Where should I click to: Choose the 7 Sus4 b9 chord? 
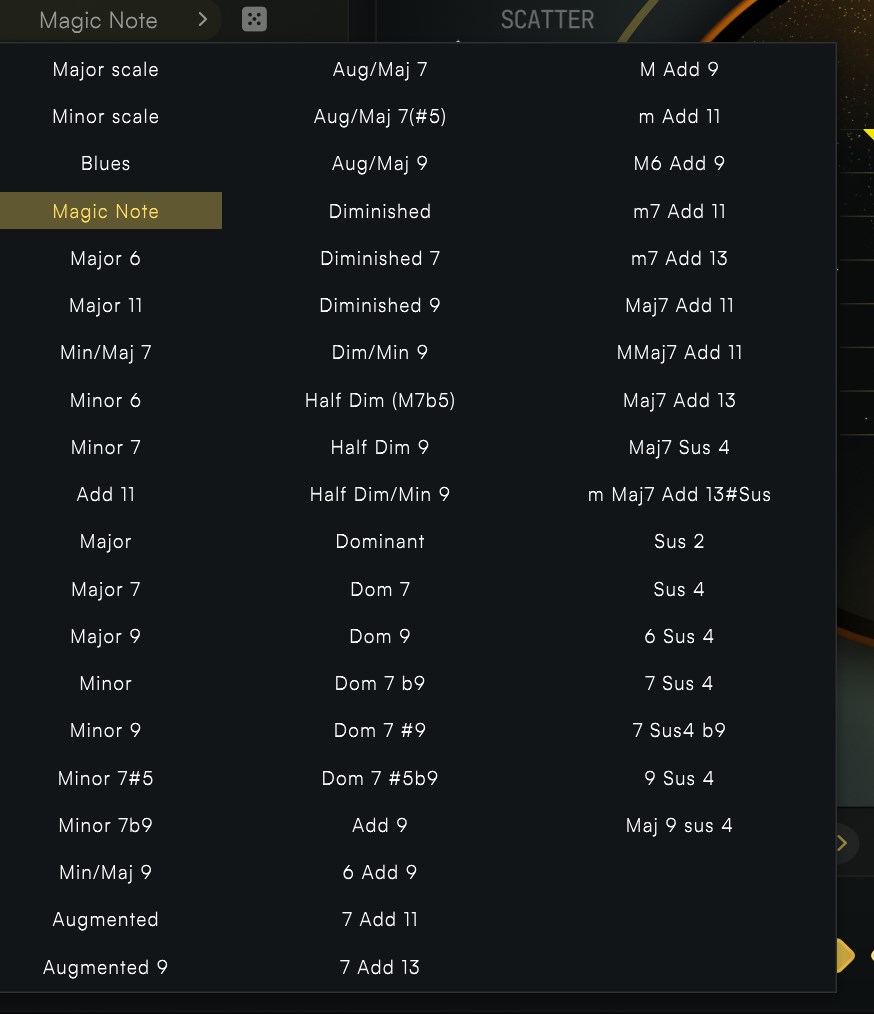tap(679, 730)
